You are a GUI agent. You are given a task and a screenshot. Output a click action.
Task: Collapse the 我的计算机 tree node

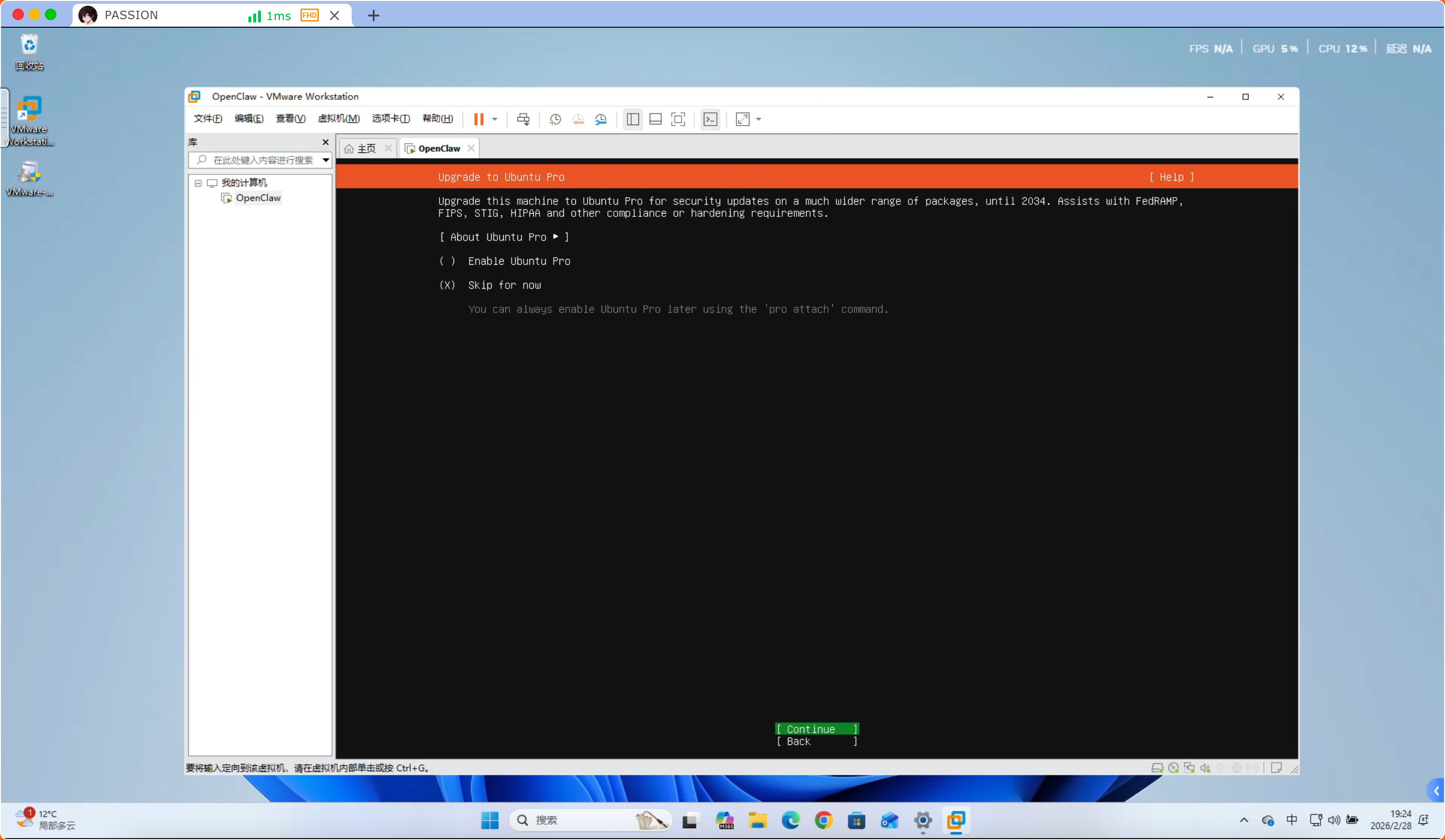198,183
